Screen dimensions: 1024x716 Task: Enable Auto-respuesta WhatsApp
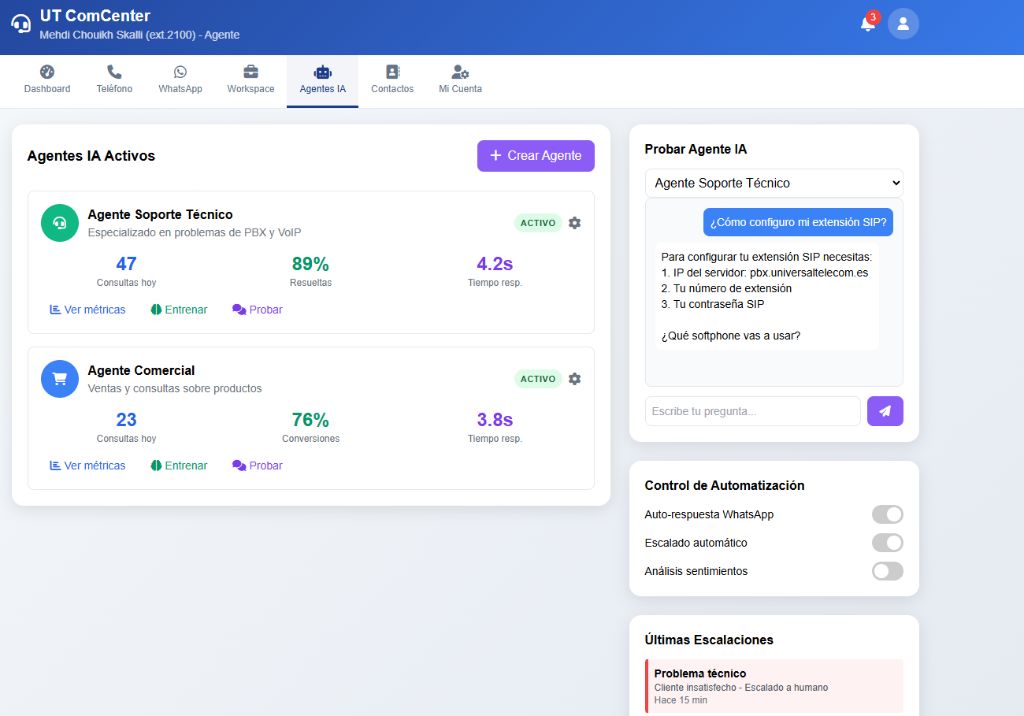[886, 514]
